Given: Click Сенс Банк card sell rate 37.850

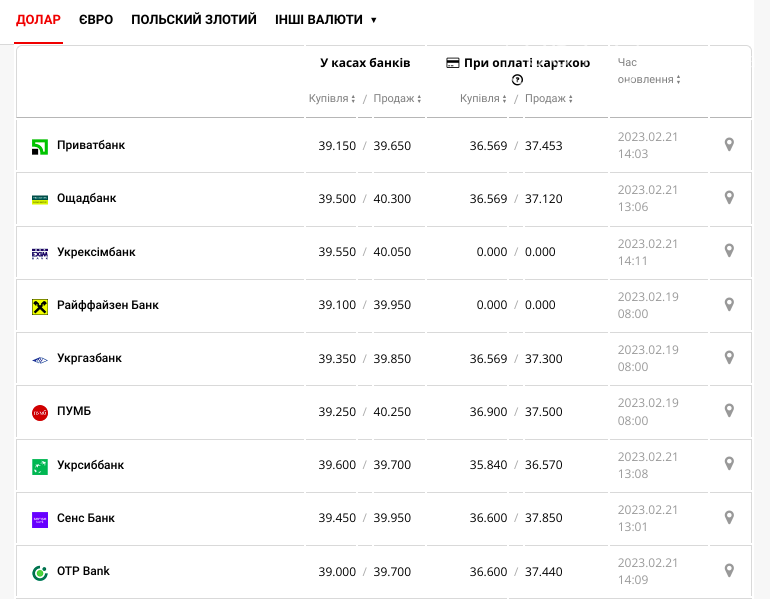Looking at the screenshot, I should [x=544, y=518].
